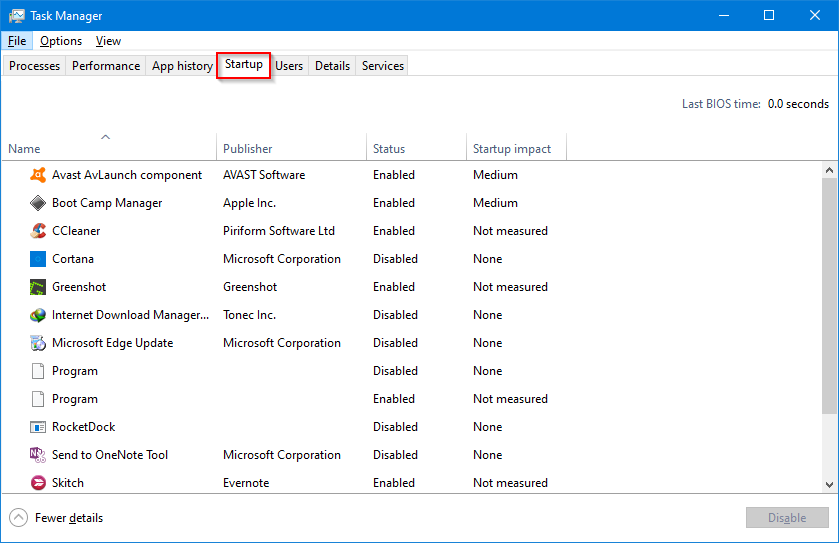
Task: Click the CCleaner icon
Action: (38, 231)
